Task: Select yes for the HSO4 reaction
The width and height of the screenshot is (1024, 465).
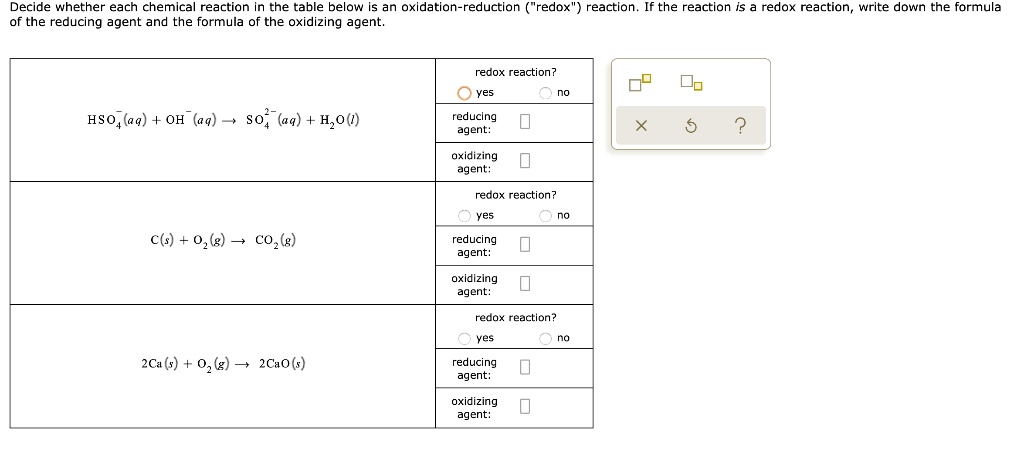Action: click(x=465, y=93)
